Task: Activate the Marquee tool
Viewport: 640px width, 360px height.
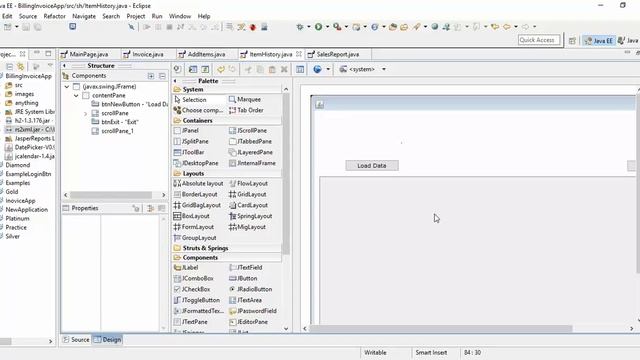Action: pyautogui.click(x=245, y=100)
